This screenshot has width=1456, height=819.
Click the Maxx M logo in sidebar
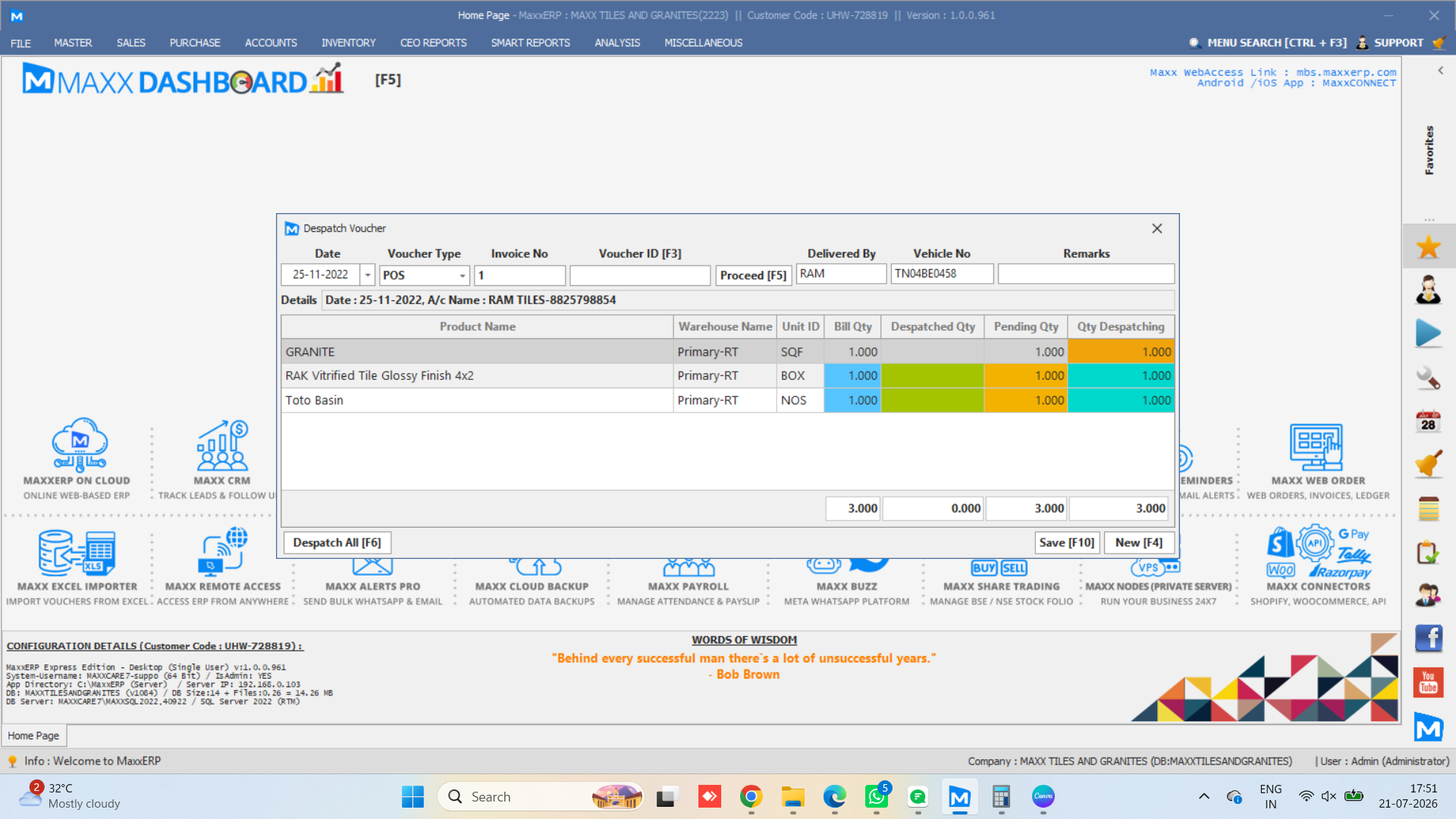(x=1428, y=728)
